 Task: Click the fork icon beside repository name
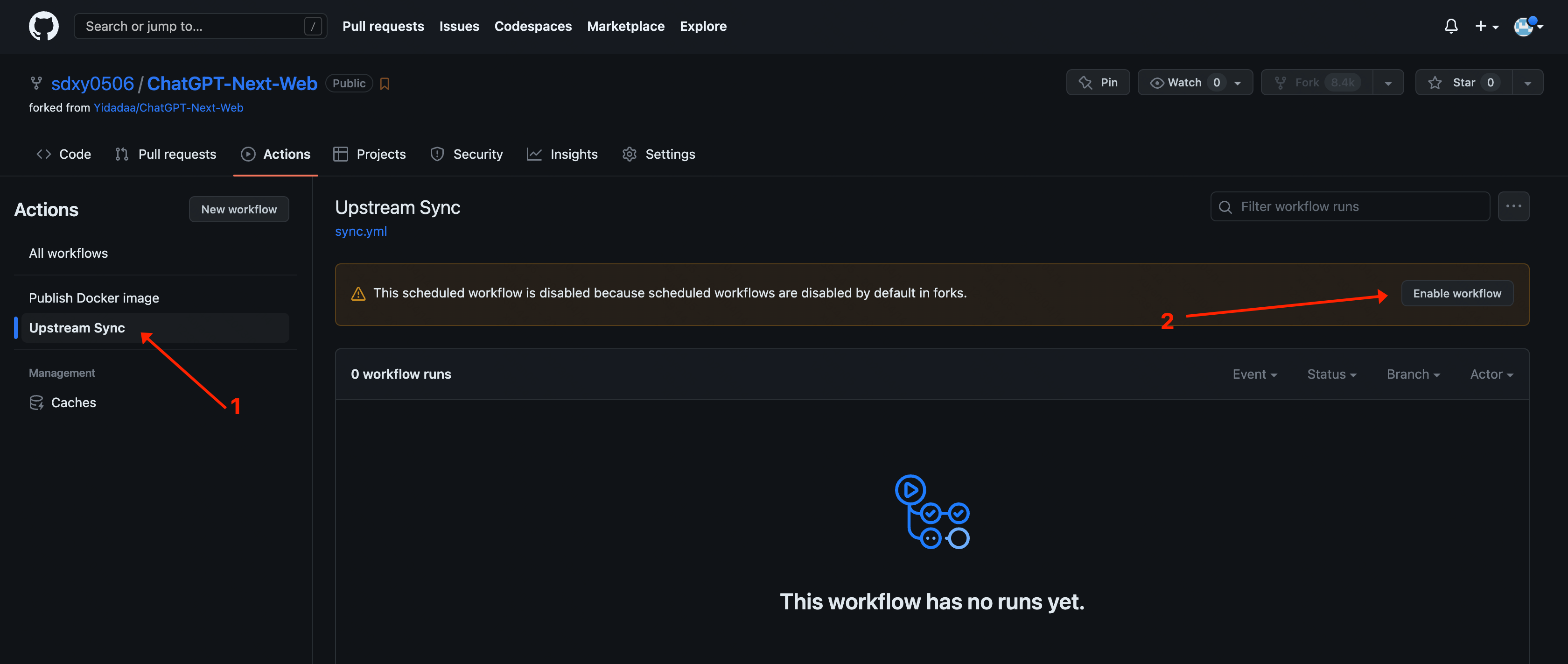[36, 83]
